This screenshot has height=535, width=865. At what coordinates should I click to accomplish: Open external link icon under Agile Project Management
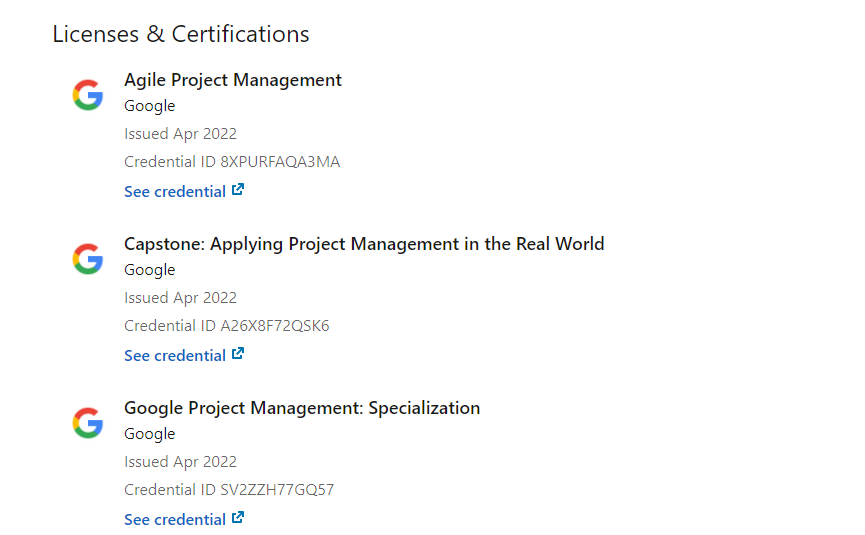[238, 190]
